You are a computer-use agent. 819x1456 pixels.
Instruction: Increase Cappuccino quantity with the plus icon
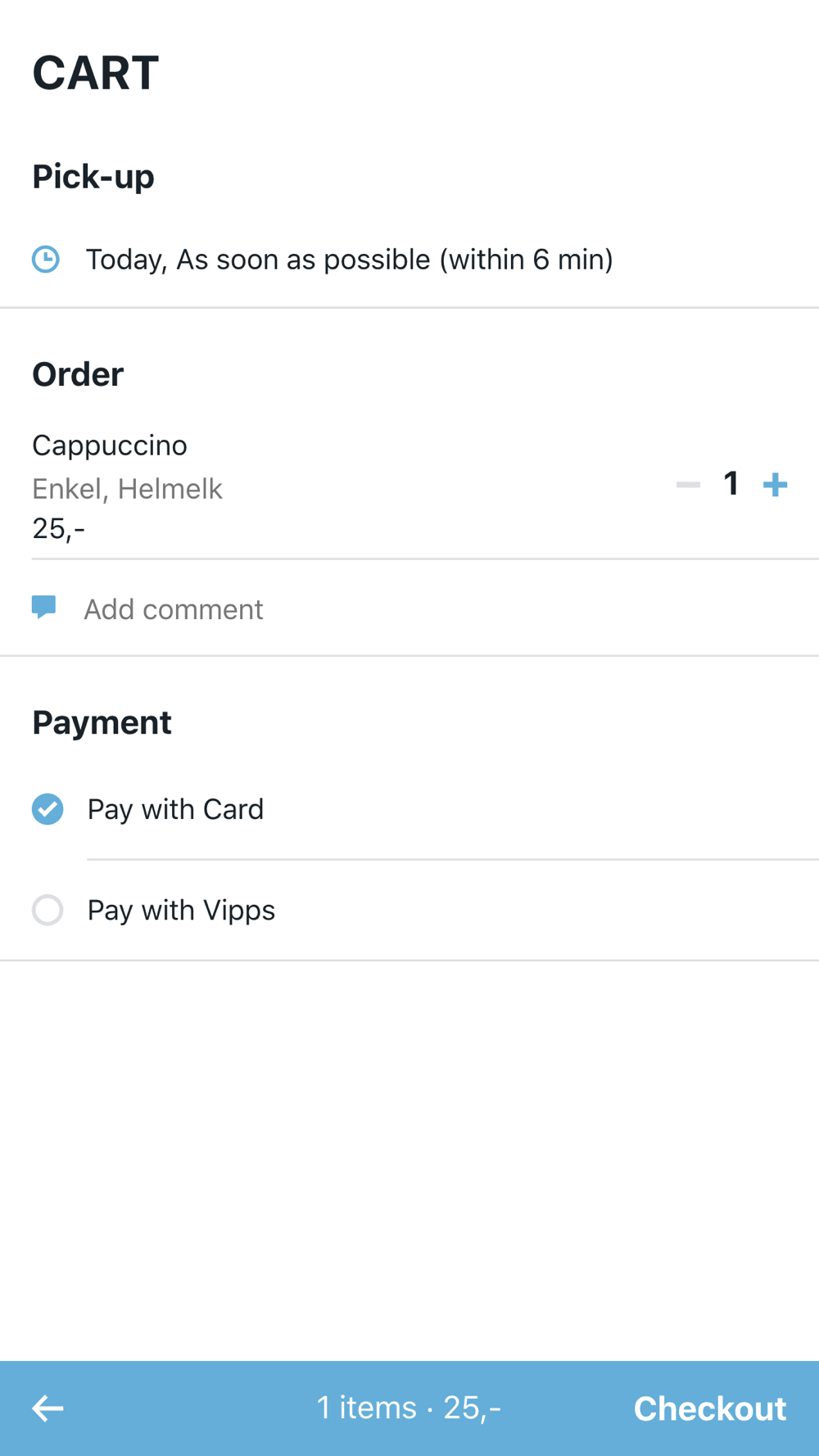[x=775, y=485]
